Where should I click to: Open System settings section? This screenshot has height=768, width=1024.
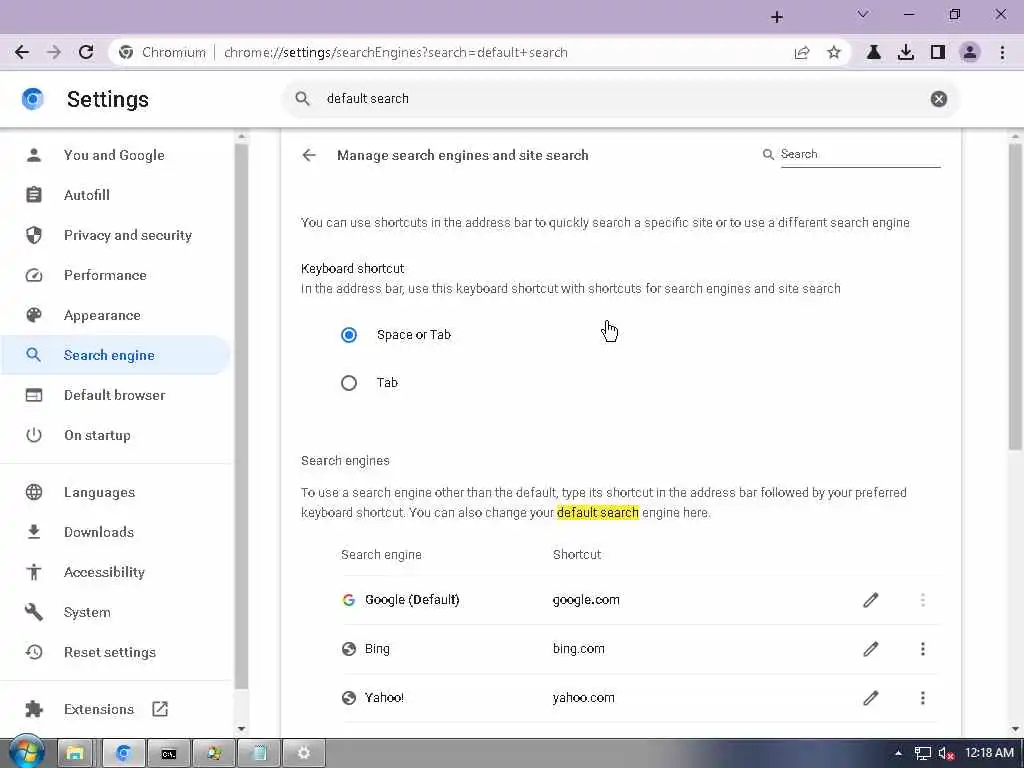coord(115,612)
